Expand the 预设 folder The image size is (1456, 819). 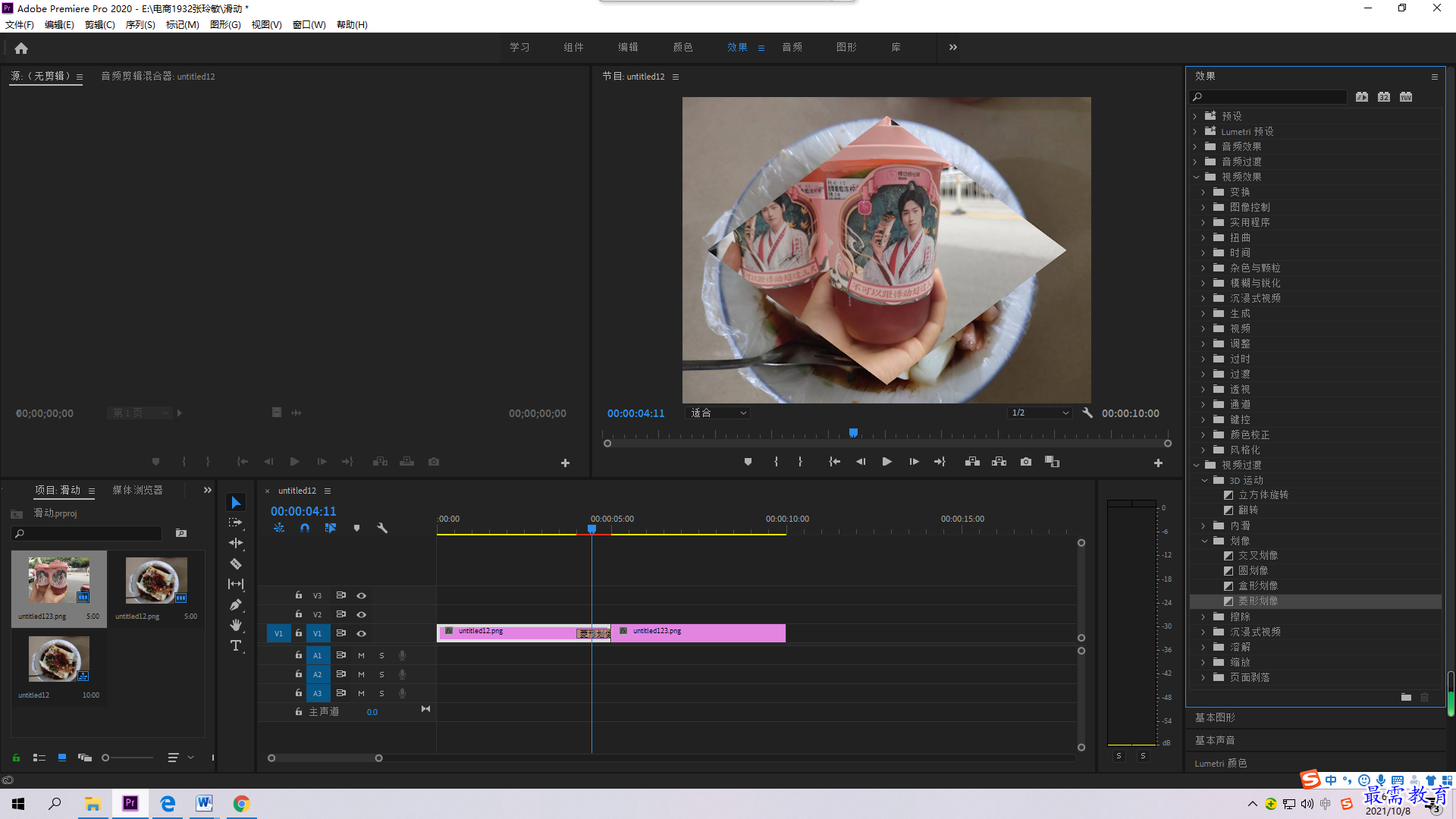pos(1195,116)
